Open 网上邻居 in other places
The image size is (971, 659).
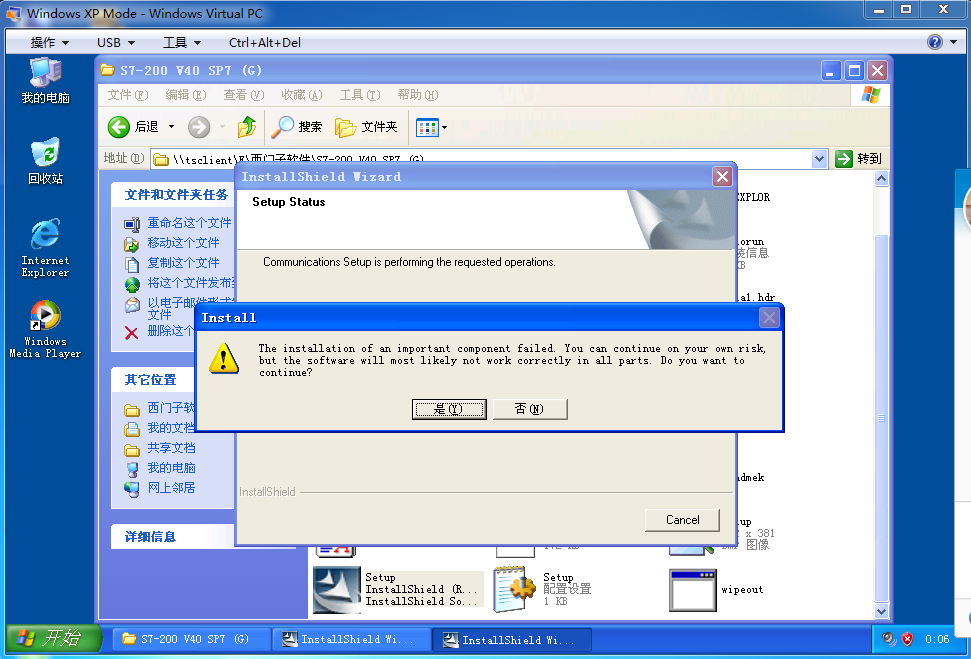point(171,487)
